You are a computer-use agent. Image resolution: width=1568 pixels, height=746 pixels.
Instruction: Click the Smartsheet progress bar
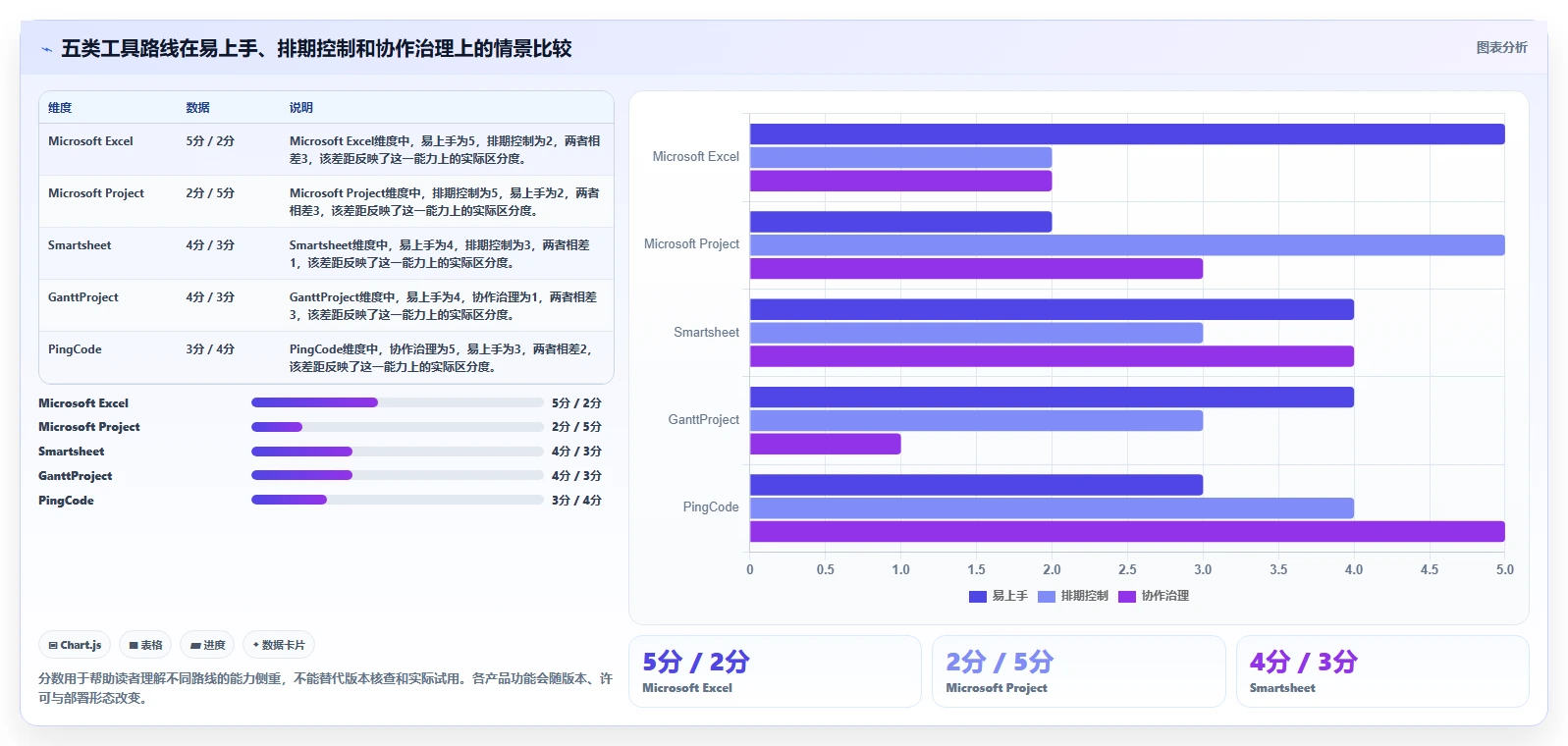(x=397, y=452)
